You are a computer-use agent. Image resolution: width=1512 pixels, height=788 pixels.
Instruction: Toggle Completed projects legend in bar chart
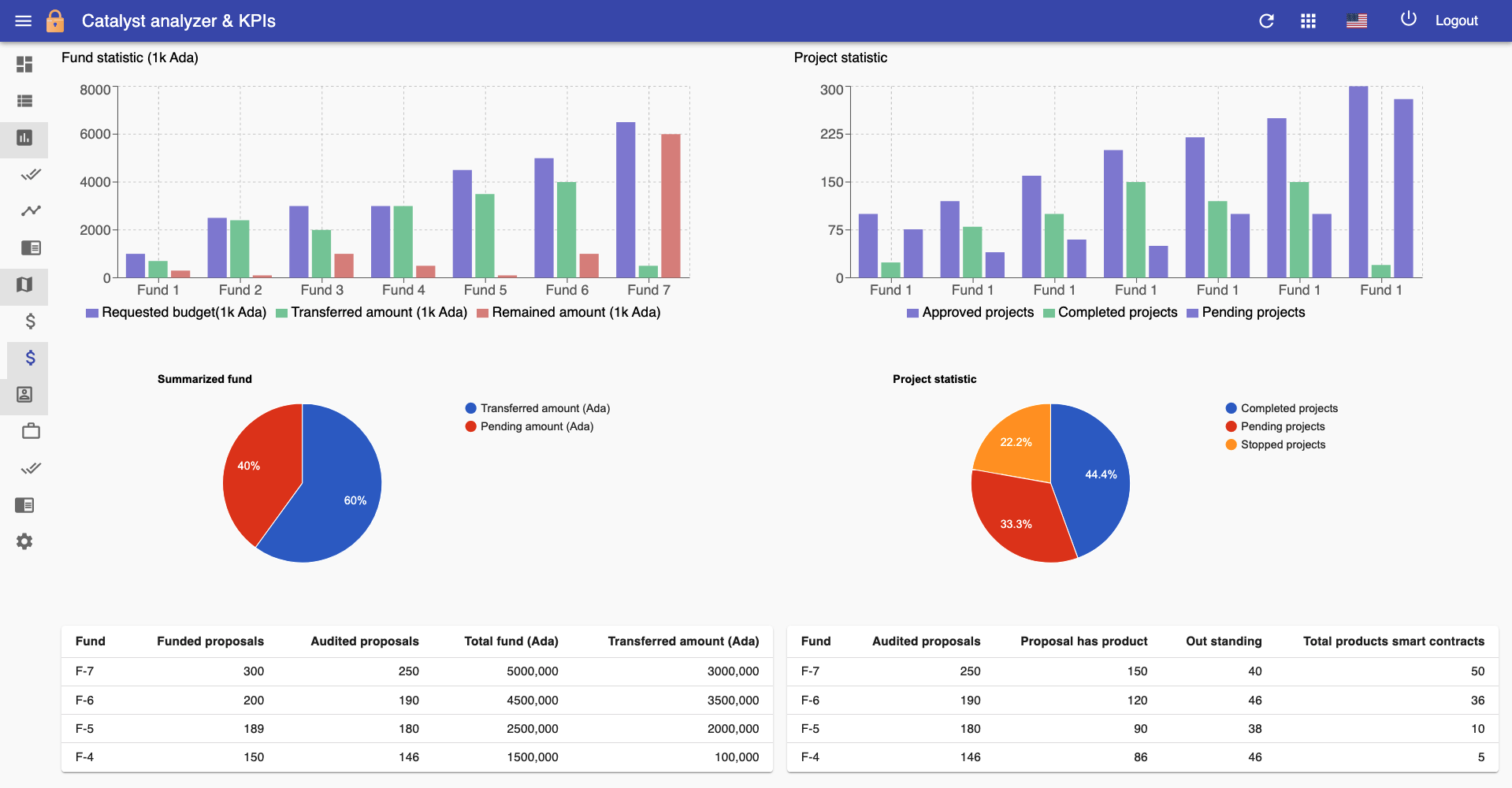[1110, 313]
